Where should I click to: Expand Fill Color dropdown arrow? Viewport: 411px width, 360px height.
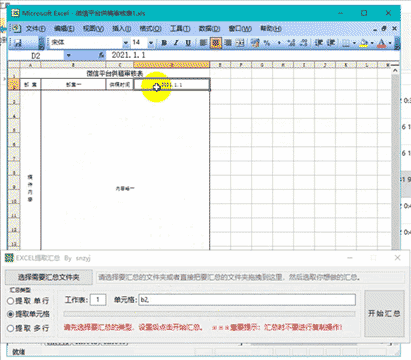[x=372, y=43]
